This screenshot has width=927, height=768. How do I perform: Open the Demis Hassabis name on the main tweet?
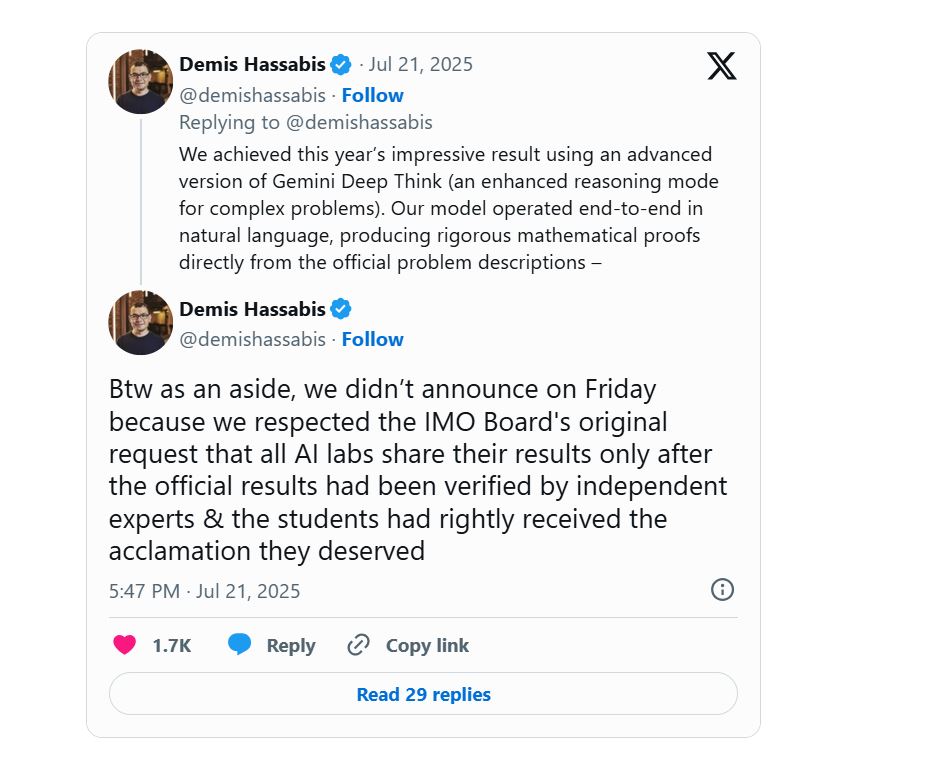point(252,308)
